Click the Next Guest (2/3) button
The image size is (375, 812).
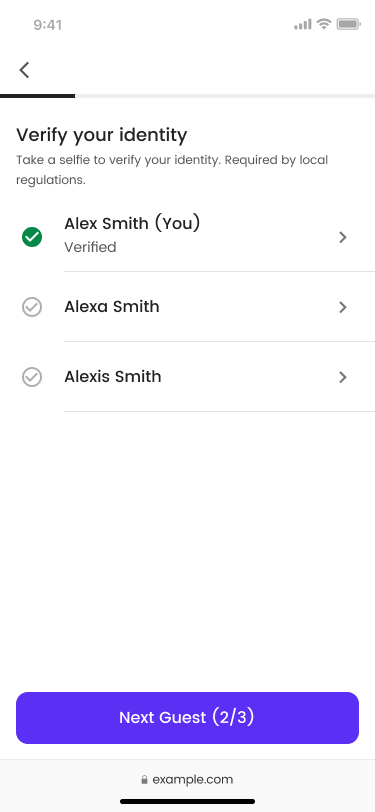point(188,718)
